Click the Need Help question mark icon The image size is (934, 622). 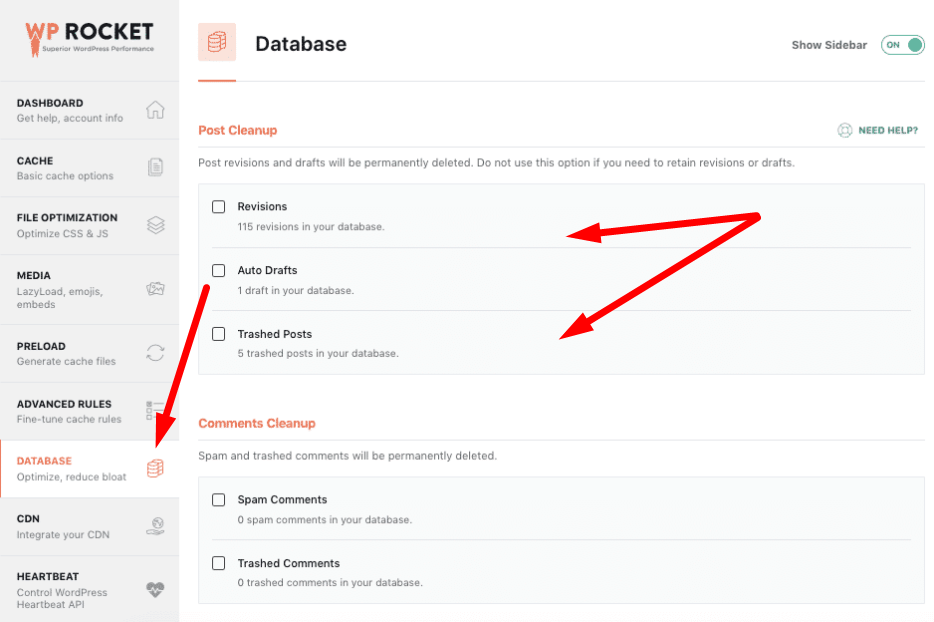coord(843,130)
